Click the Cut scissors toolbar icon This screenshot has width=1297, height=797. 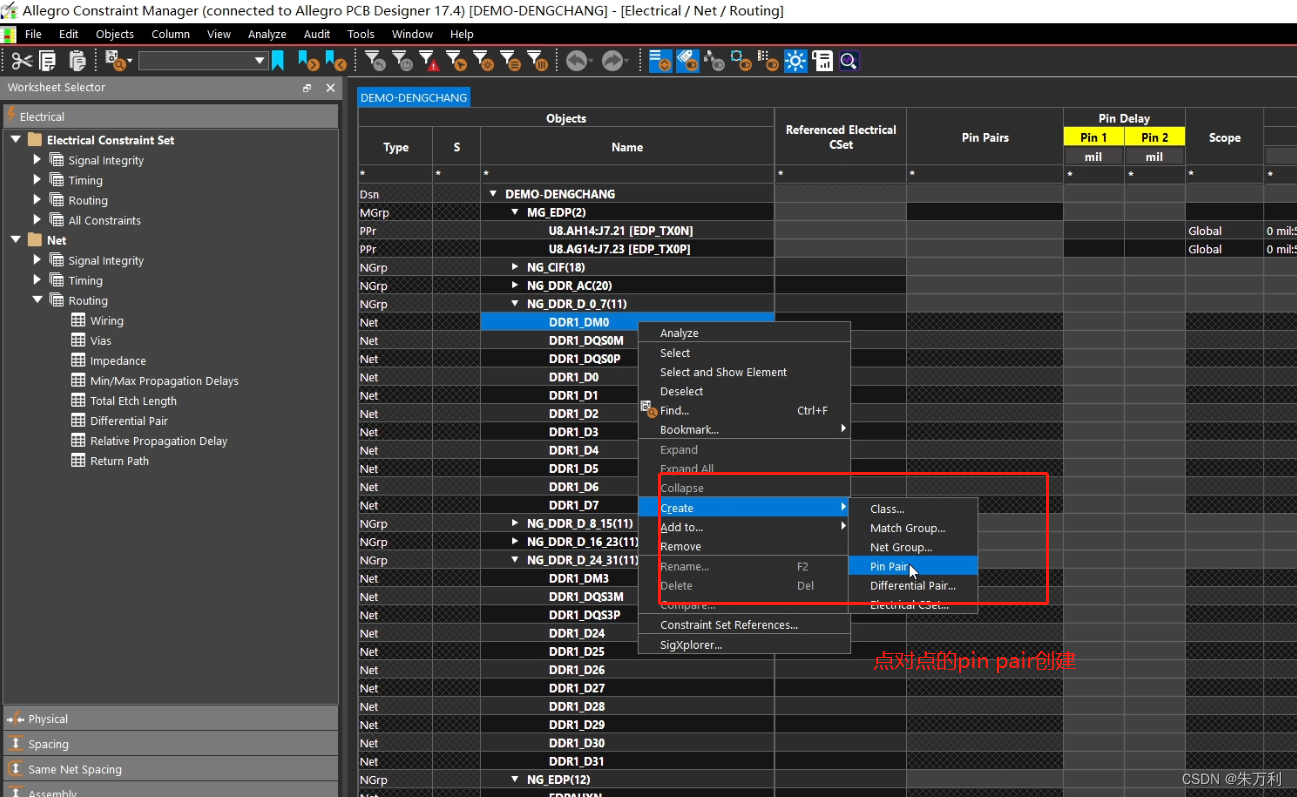click(x=21, y=61)
